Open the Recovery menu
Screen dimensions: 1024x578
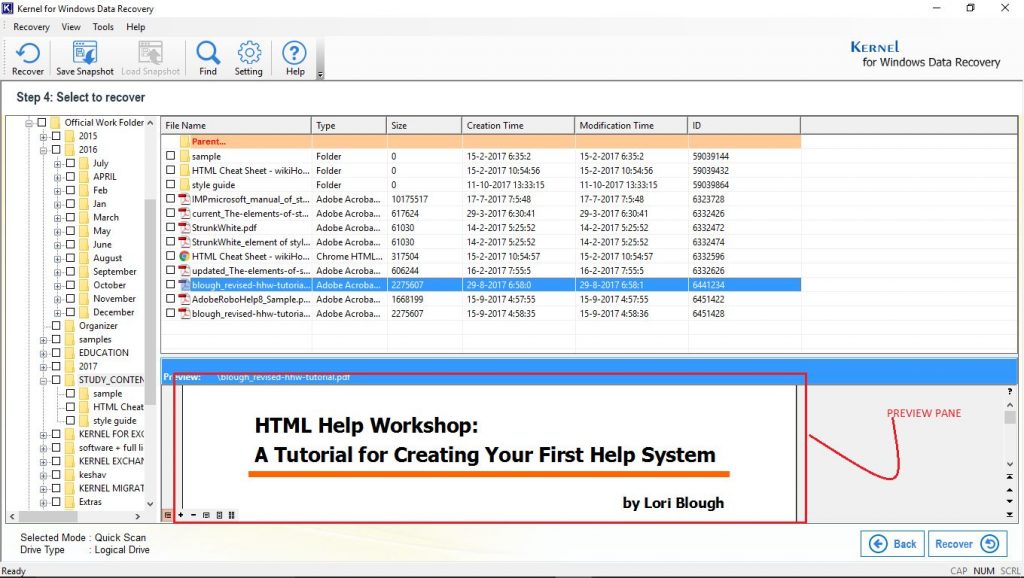pos(31,27)
